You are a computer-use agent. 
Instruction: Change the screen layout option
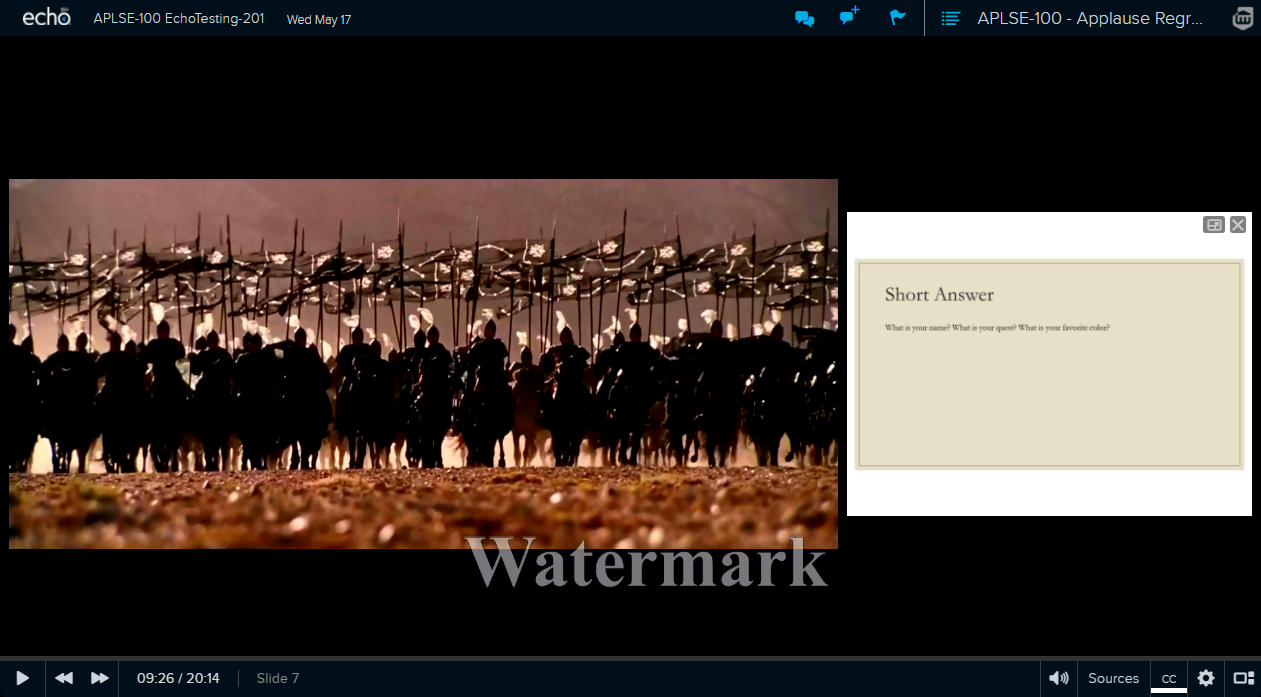pyautogui.click(x=1243, y=678)
